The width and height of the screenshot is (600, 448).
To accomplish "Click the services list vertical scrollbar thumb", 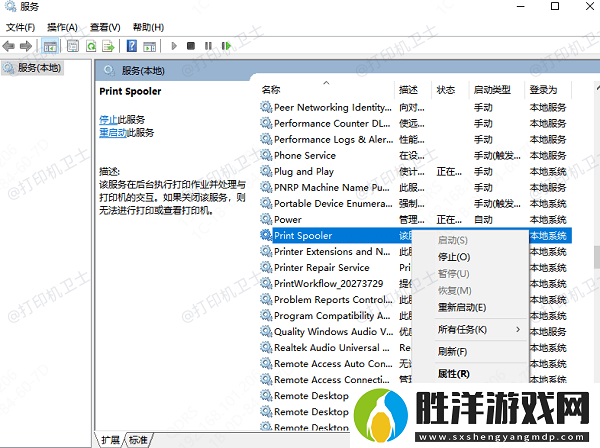I will tap(597, 257).
